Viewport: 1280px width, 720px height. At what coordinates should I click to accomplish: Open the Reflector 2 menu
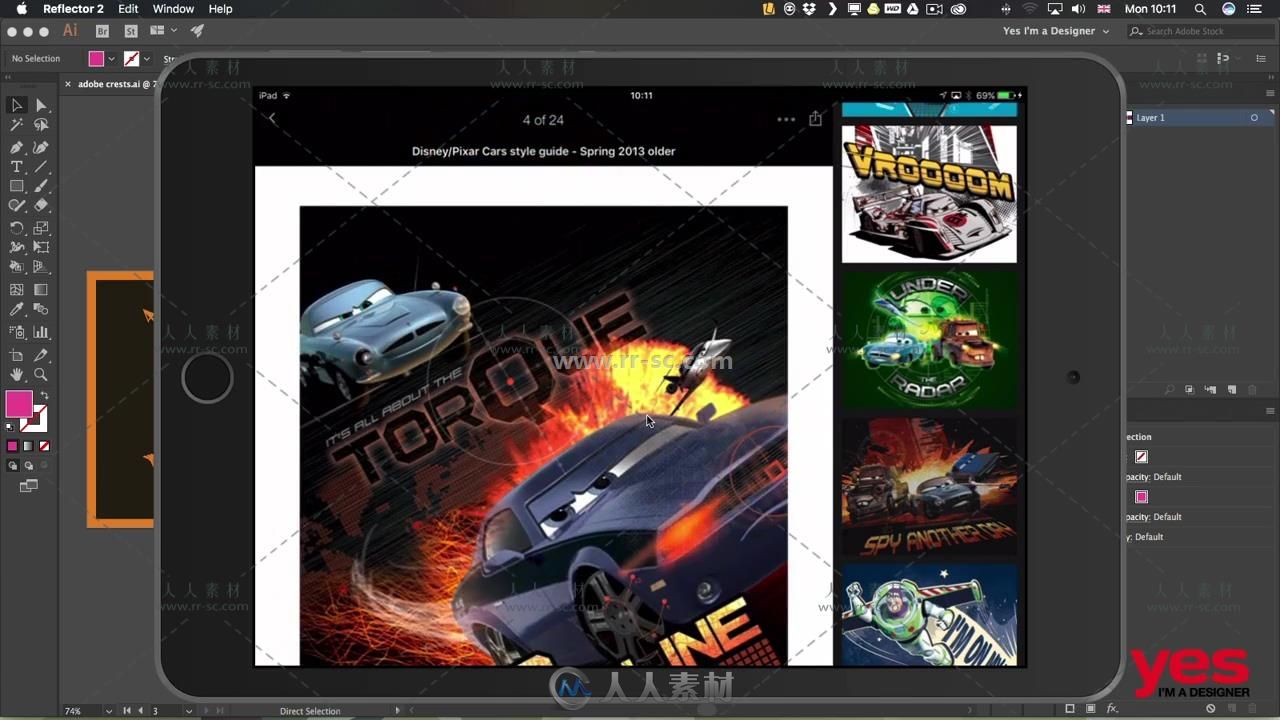point(73,9)
